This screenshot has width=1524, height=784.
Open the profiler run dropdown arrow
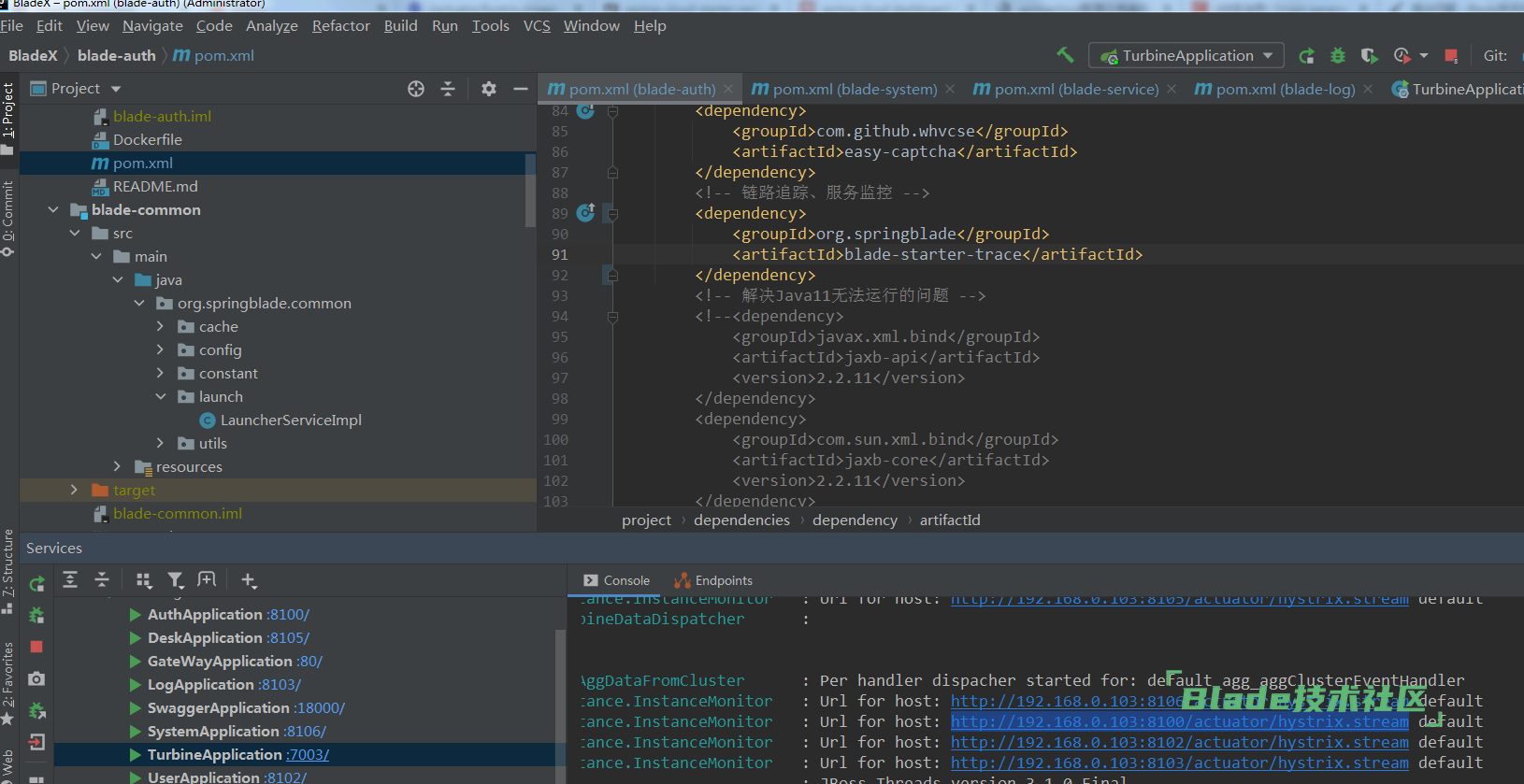click(x=1424, y=56)
